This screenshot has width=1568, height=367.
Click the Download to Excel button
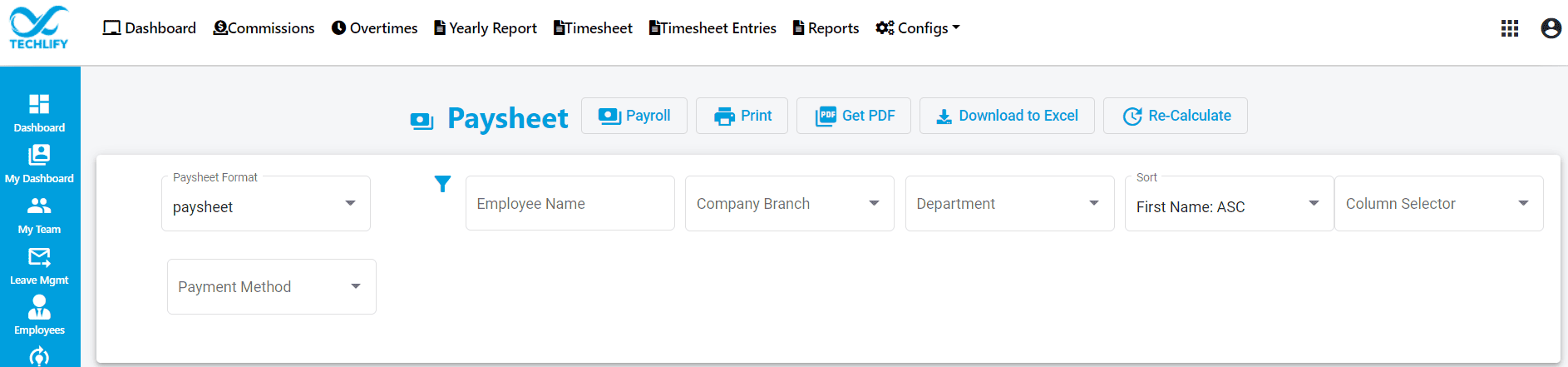pyautogui.click(x=1007, y=116)
